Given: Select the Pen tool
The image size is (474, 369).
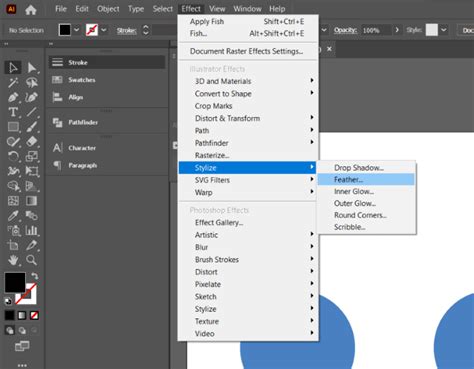Looking at the screenshot, I should click(x=13, y=97).
